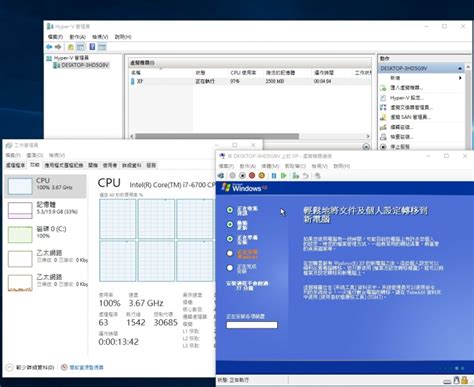Click the Task Manager title bar icon
474x387 pixels.
point(9,145)
